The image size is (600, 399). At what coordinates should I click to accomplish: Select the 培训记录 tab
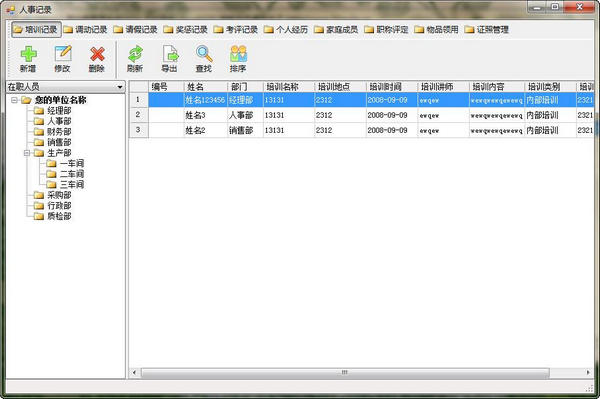36,29
